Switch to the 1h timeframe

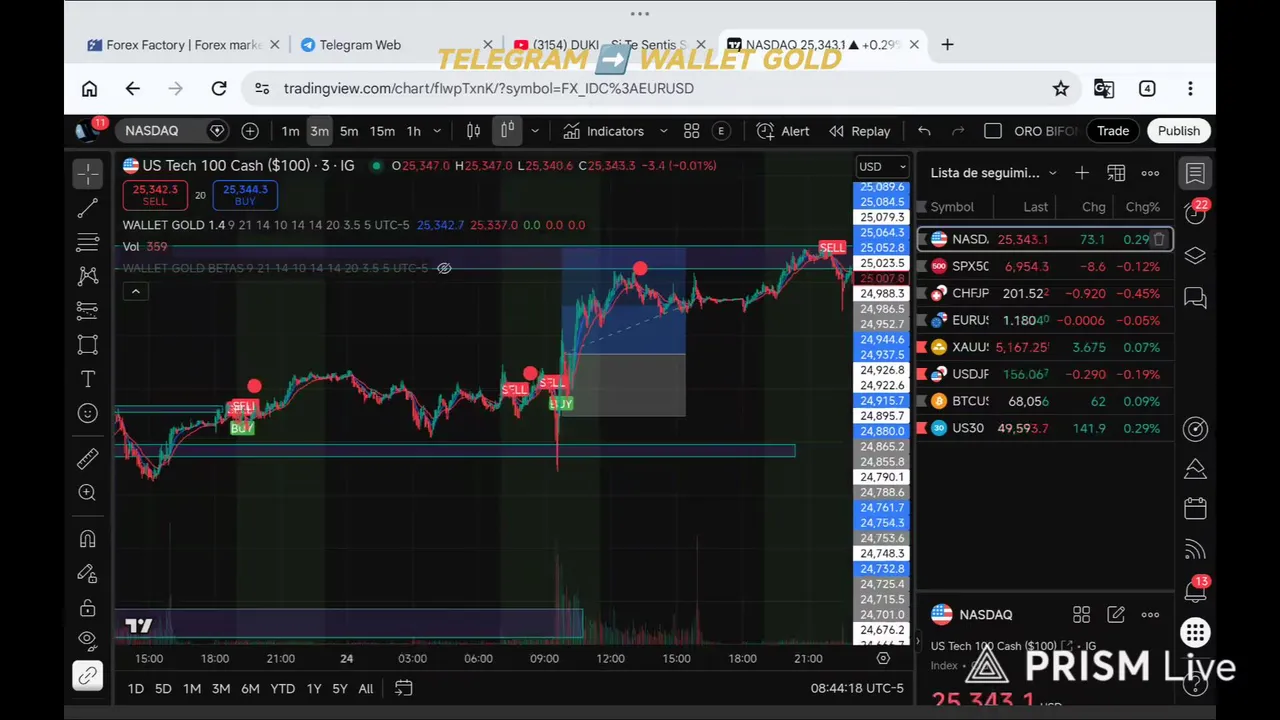(x=413, y=131)
